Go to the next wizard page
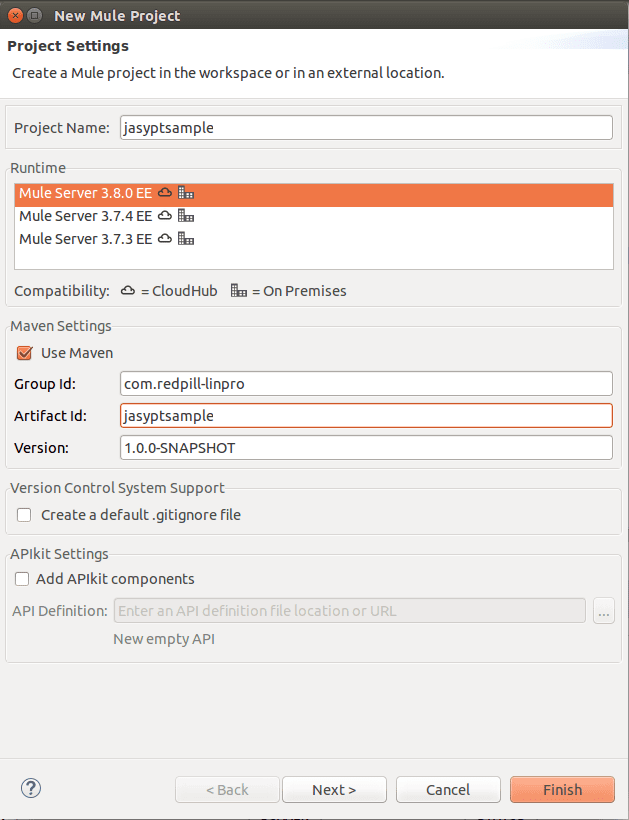 click(x=334, y=789)
